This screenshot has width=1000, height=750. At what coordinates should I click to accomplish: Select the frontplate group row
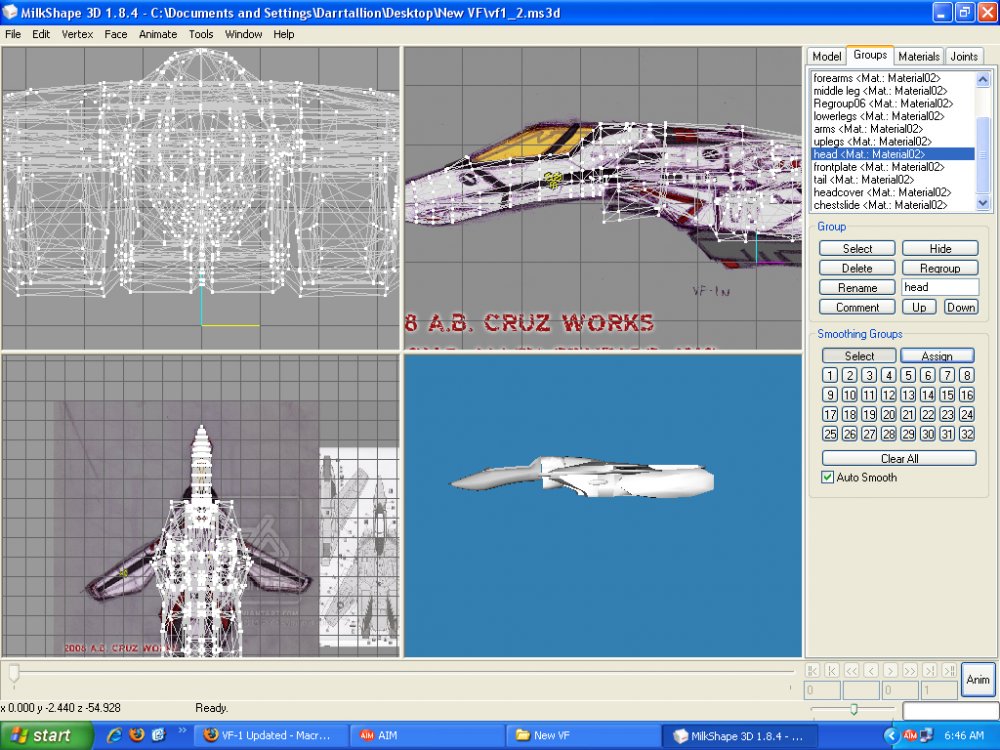click(893, 167)
